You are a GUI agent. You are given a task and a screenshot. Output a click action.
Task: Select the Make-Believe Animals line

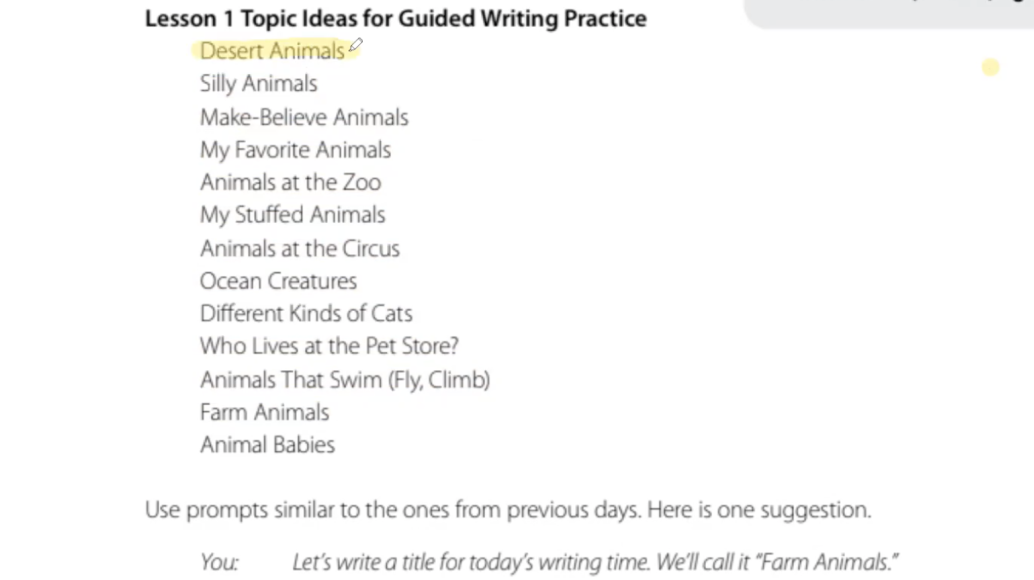pos(304,117)
